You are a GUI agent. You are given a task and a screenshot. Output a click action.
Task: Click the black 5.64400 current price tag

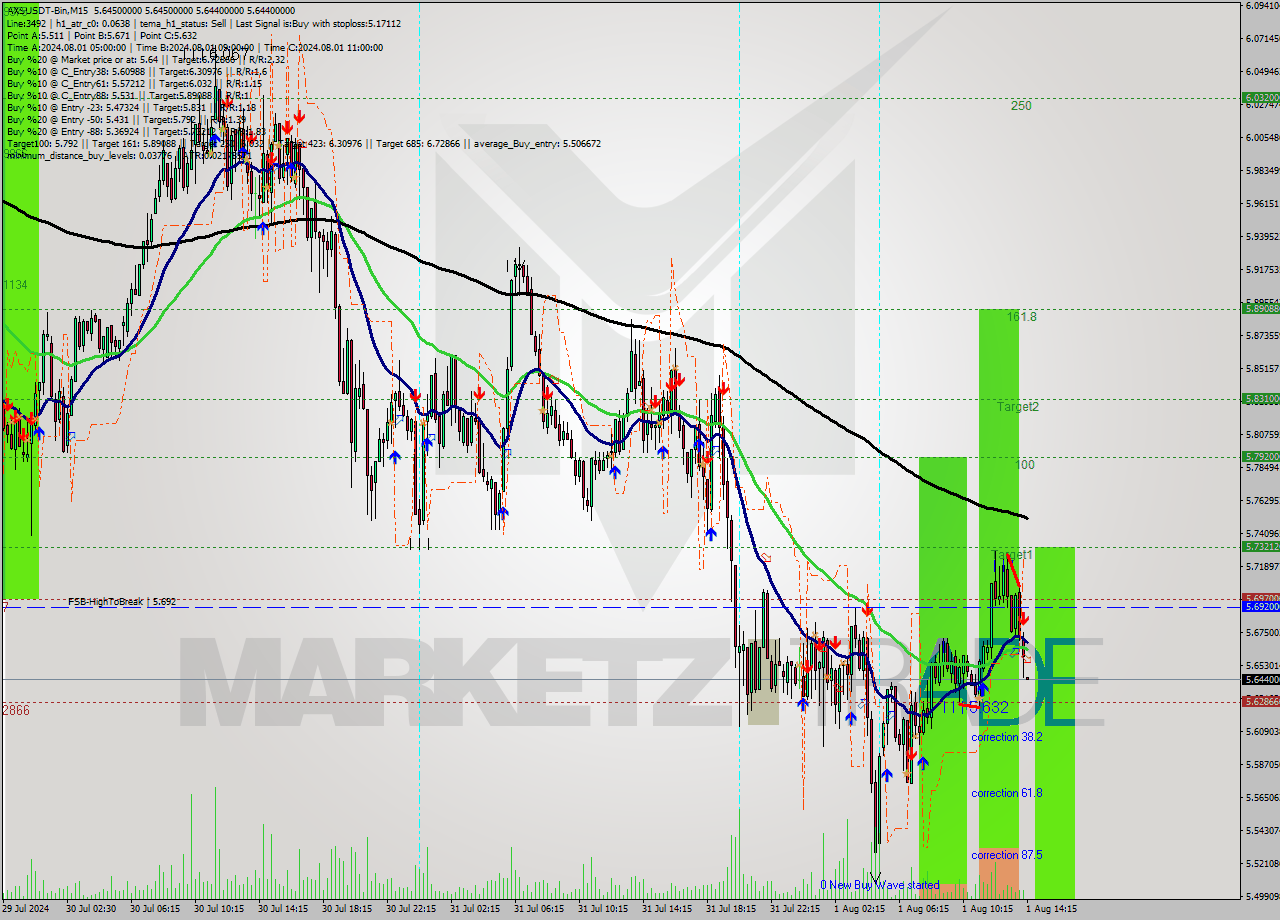click(x=1260, y=679)
